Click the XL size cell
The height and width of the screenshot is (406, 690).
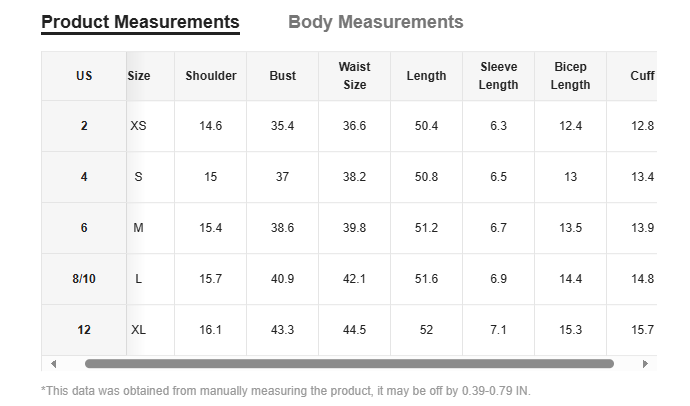coord(139,330)
